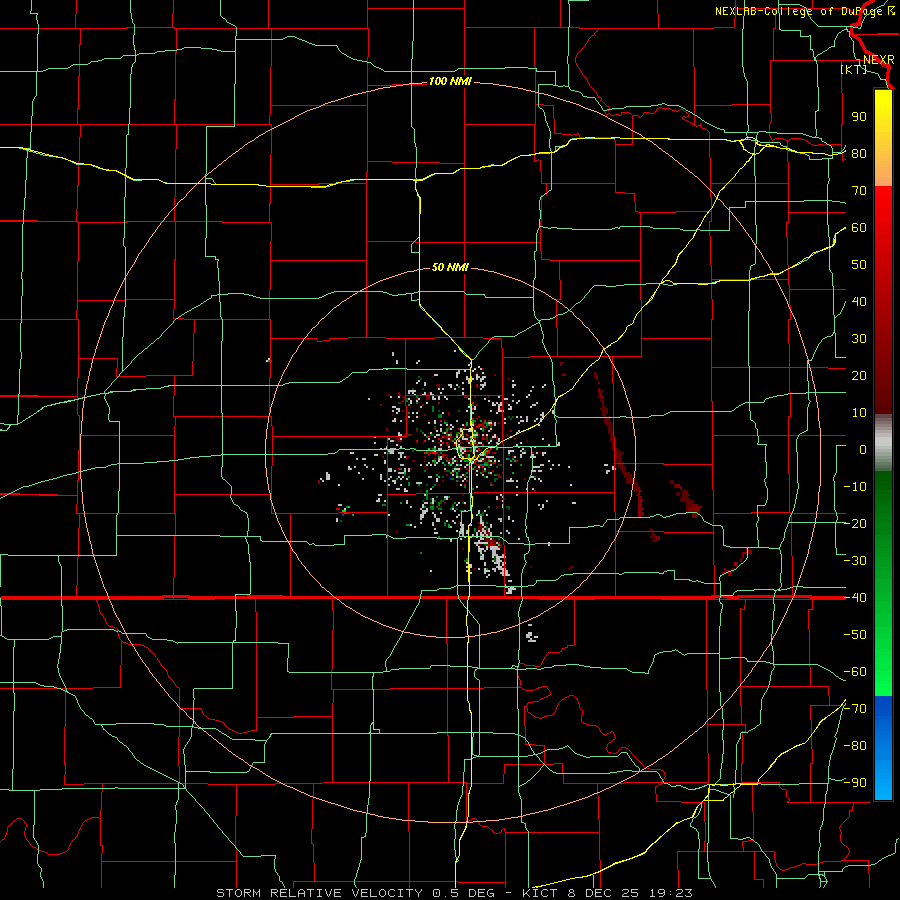Click the -70 scale label
This screenshot has width=900, height=900.
[x=855, y=709]
